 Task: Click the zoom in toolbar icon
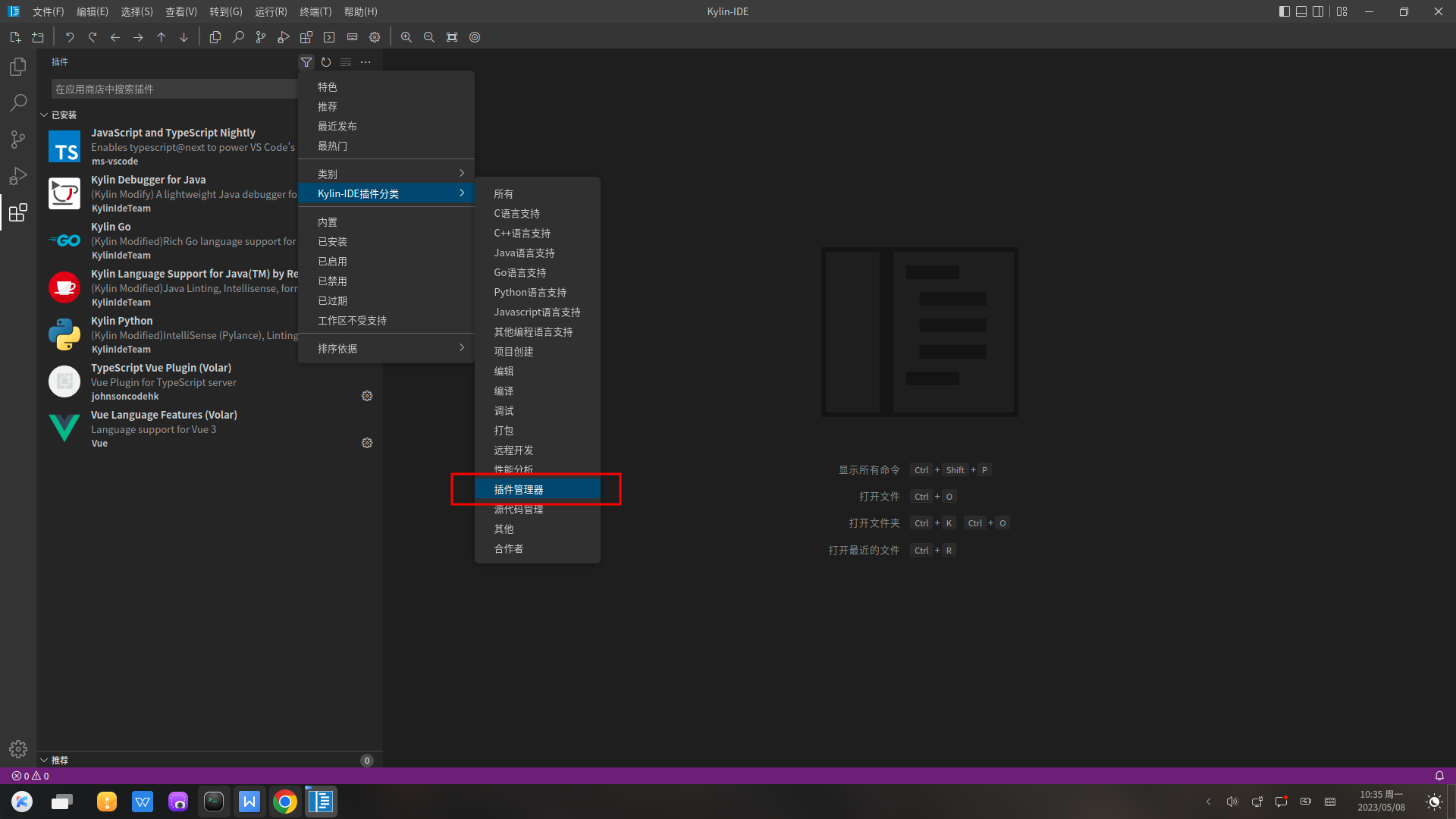(406, 37)
